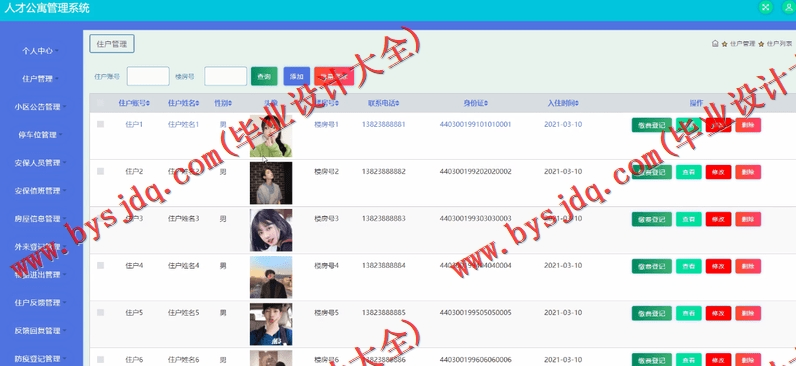
Task: Go to 住户列表 in the breadcrumb
Action: coord(779,44)
